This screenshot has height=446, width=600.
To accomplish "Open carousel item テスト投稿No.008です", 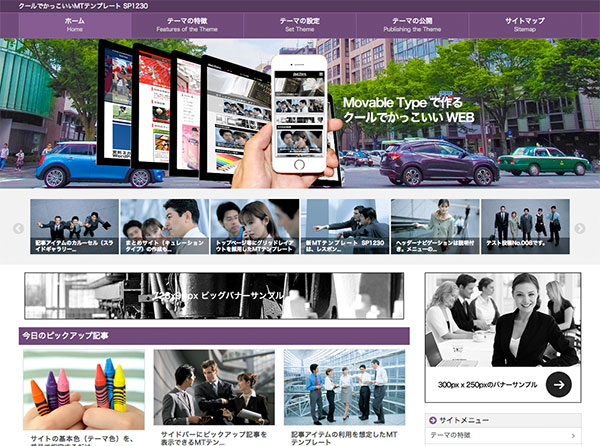I will (525, 226).
